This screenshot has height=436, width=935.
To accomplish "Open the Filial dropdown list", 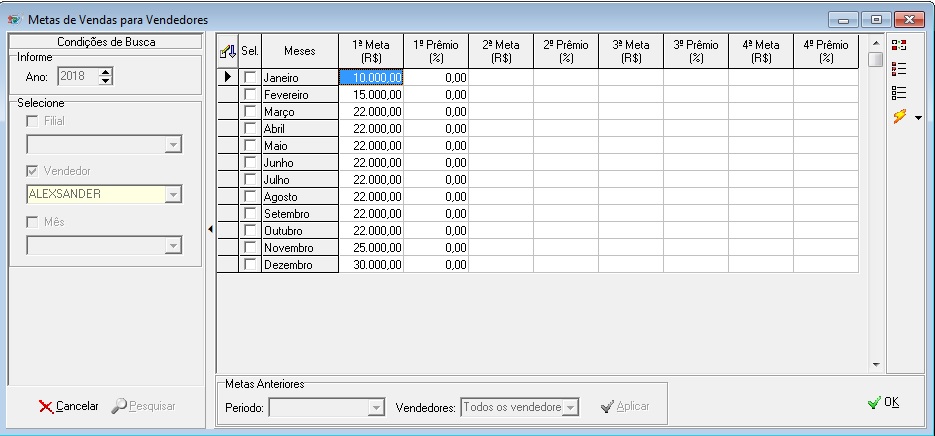I will pos(173,144).
